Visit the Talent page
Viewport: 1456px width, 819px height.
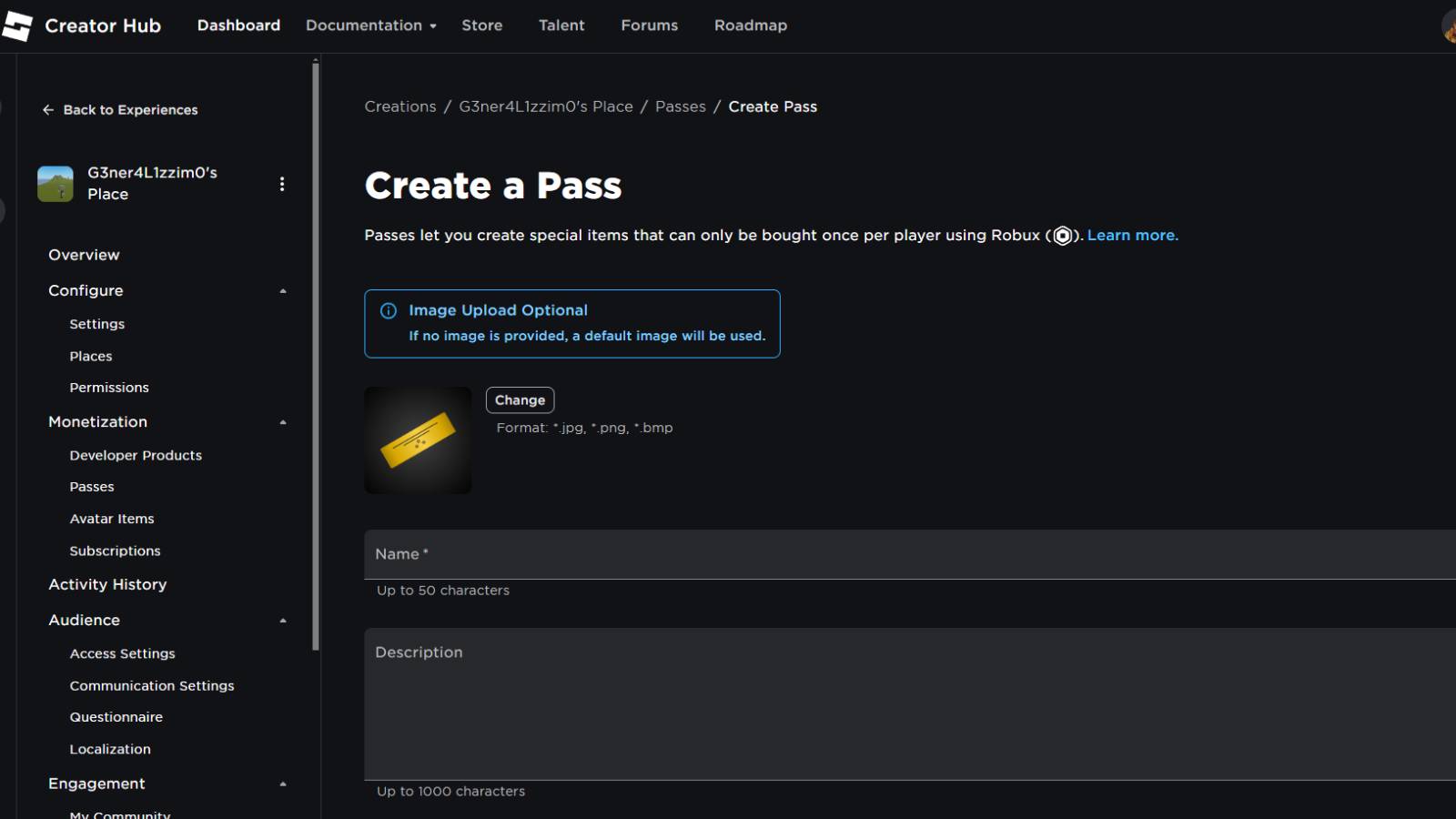[561, 25]
